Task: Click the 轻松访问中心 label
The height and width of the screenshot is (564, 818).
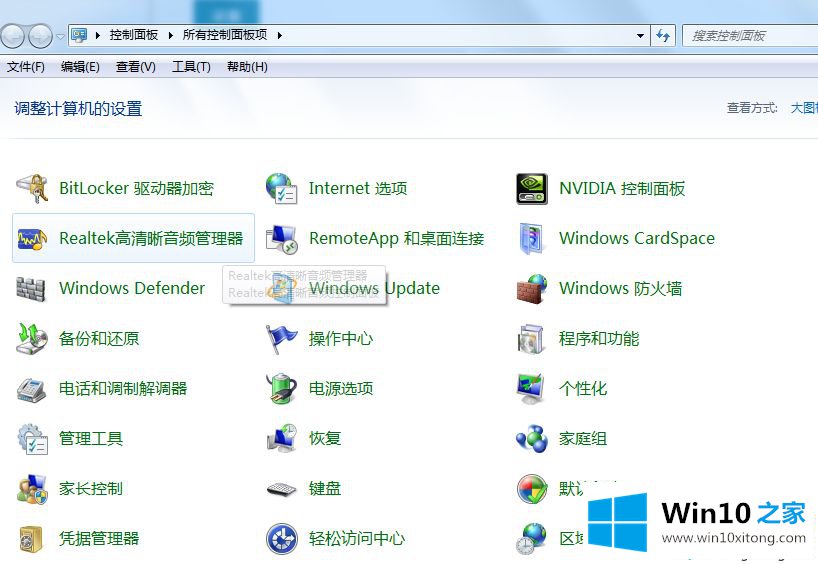Action: [357, 538]
